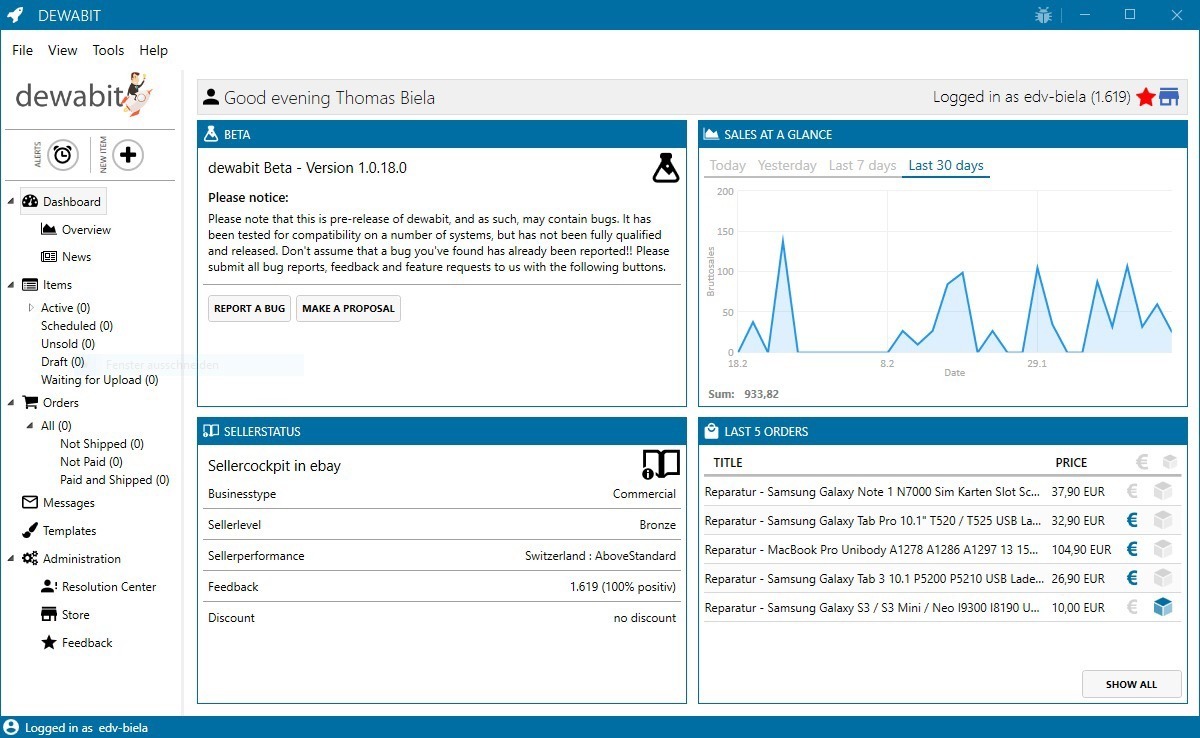Click the beta flask icon in Beta panel
This screenshot has height=738, width=1200.
point(665,168)
